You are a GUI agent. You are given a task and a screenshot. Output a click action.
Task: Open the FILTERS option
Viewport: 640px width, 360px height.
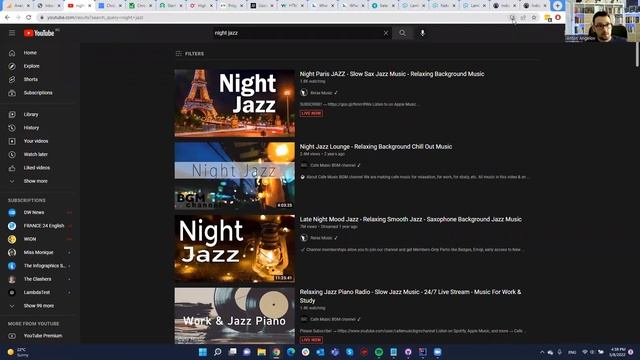click(190, 53)
